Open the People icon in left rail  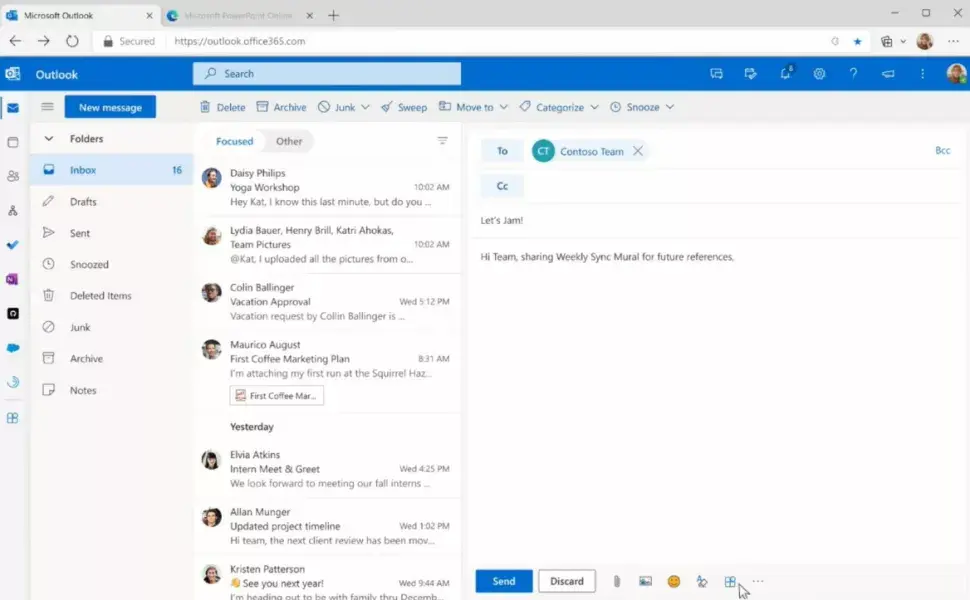(x=12, y=176)
